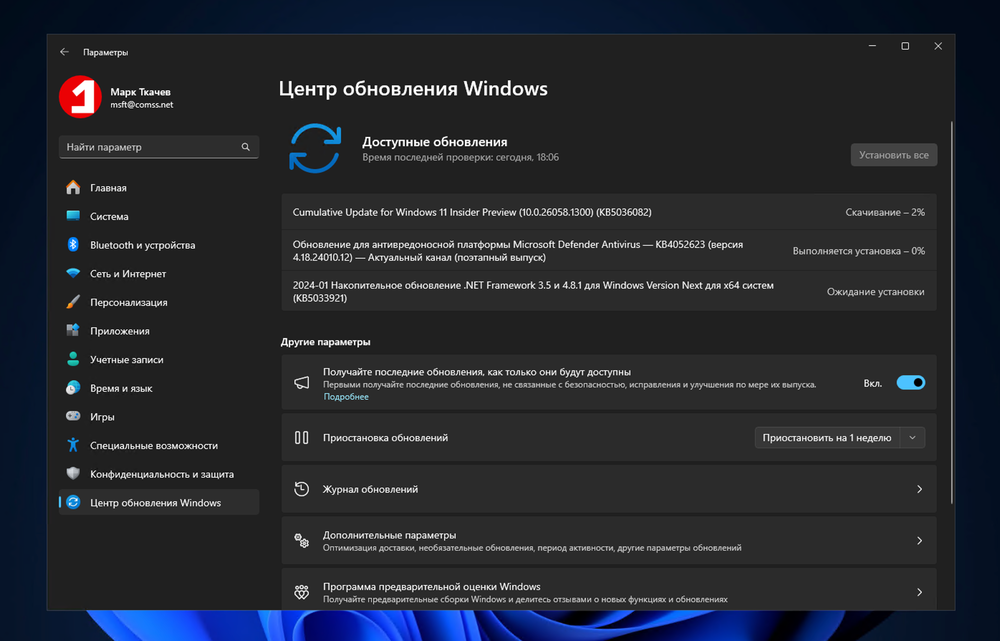
Task: Click the Учетные записи person icon
Action: [73, 359]
